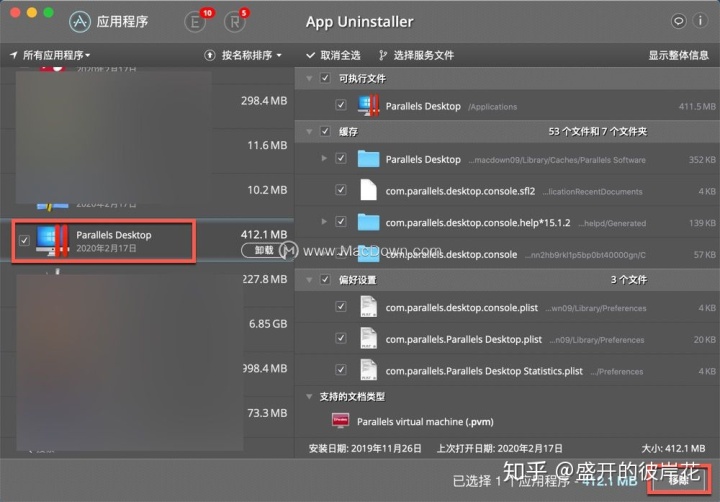Viewport: 720px width, 502px height.
Task: Click the 411.5 MB size value
Action: pyautogui.click(x=697, y=107)
